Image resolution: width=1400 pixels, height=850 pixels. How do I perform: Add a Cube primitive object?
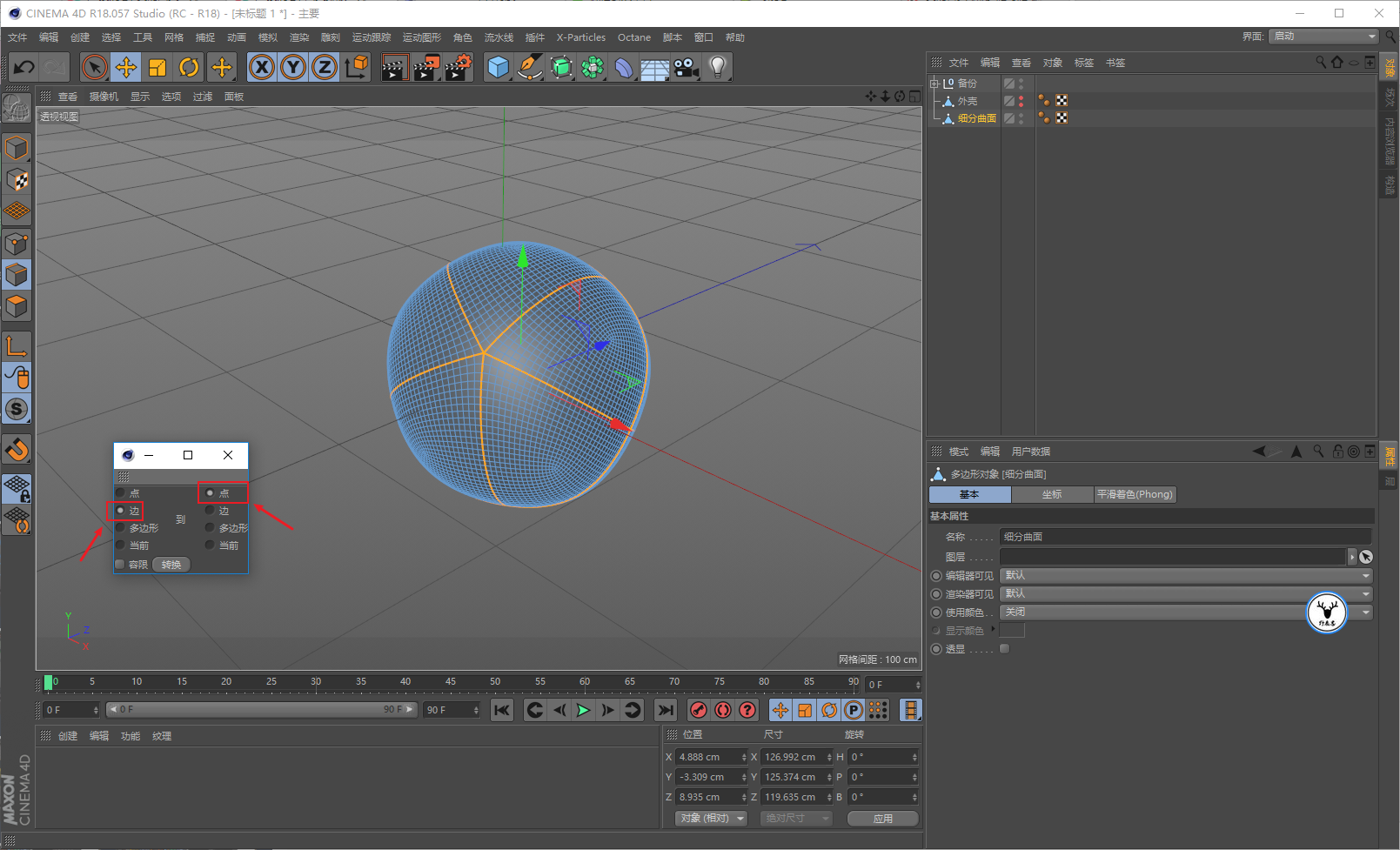click(x=499, y=67)
